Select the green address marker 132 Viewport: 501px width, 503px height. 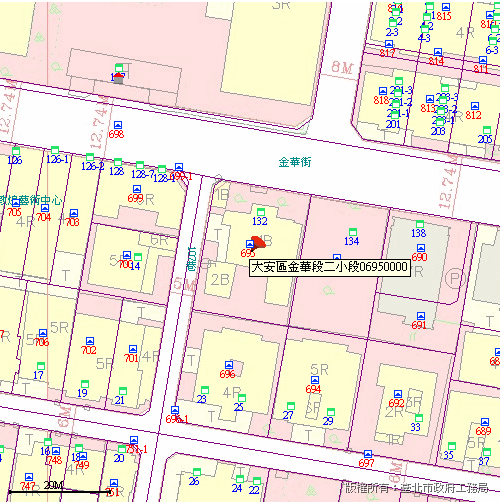click(261, 212)
